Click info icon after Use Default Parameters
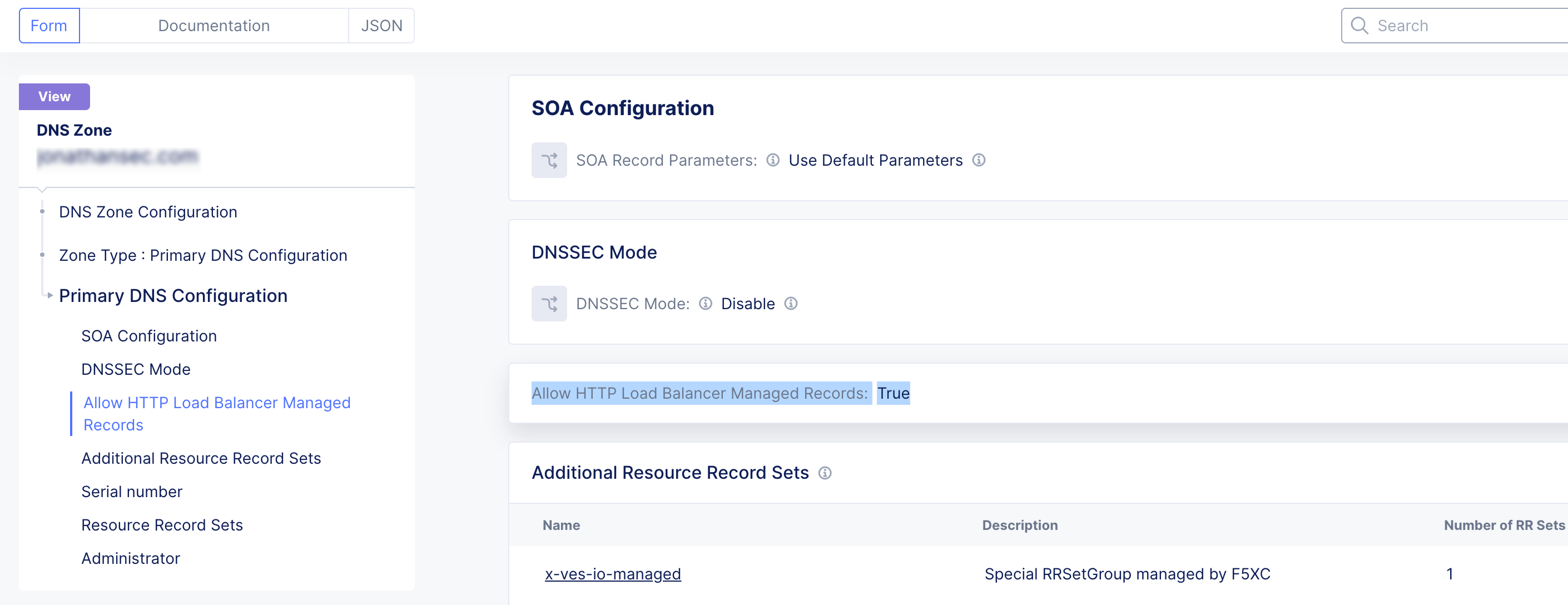The height and width of the screenshot is (605, 1568). [978, 160]
